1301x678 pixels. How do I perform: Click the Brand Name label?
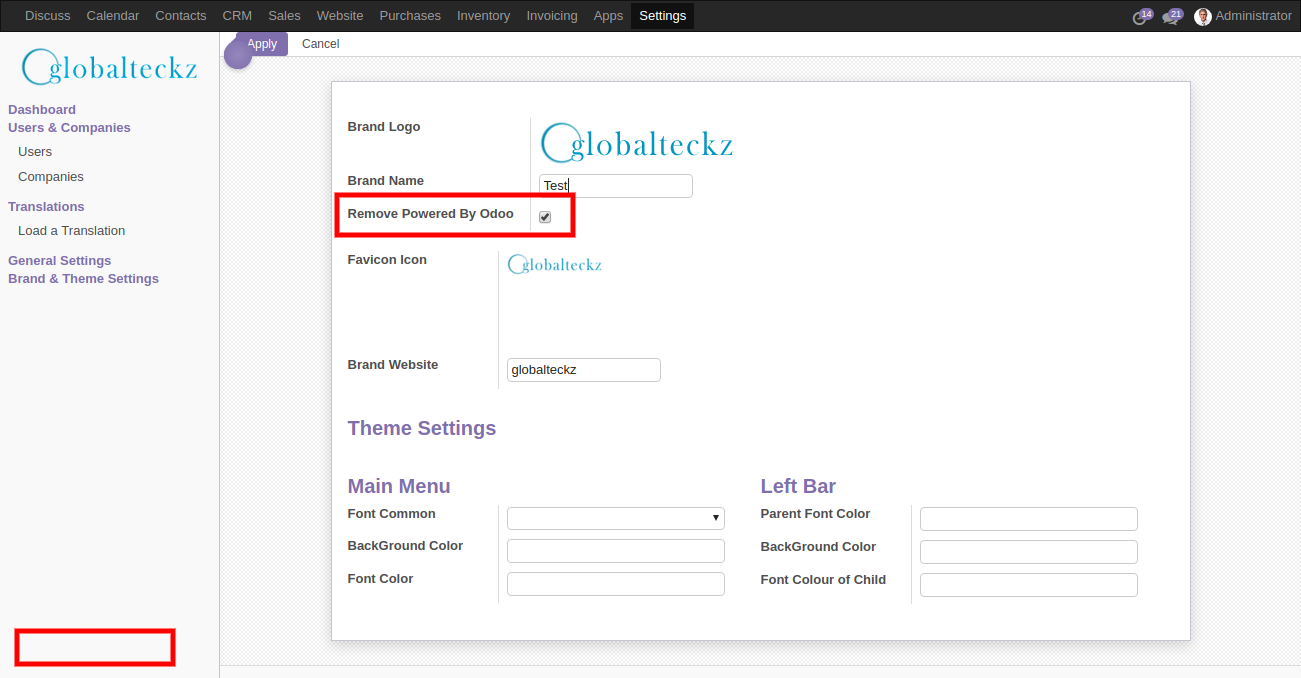(x=386, y=181)
